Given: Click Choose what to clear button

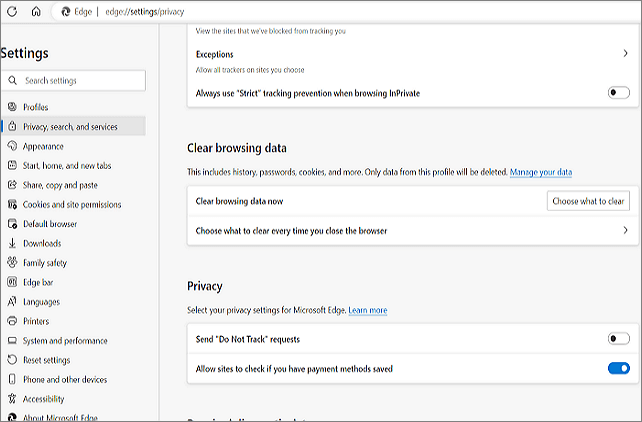Looking at the screenshot, I should coord(588,201).
